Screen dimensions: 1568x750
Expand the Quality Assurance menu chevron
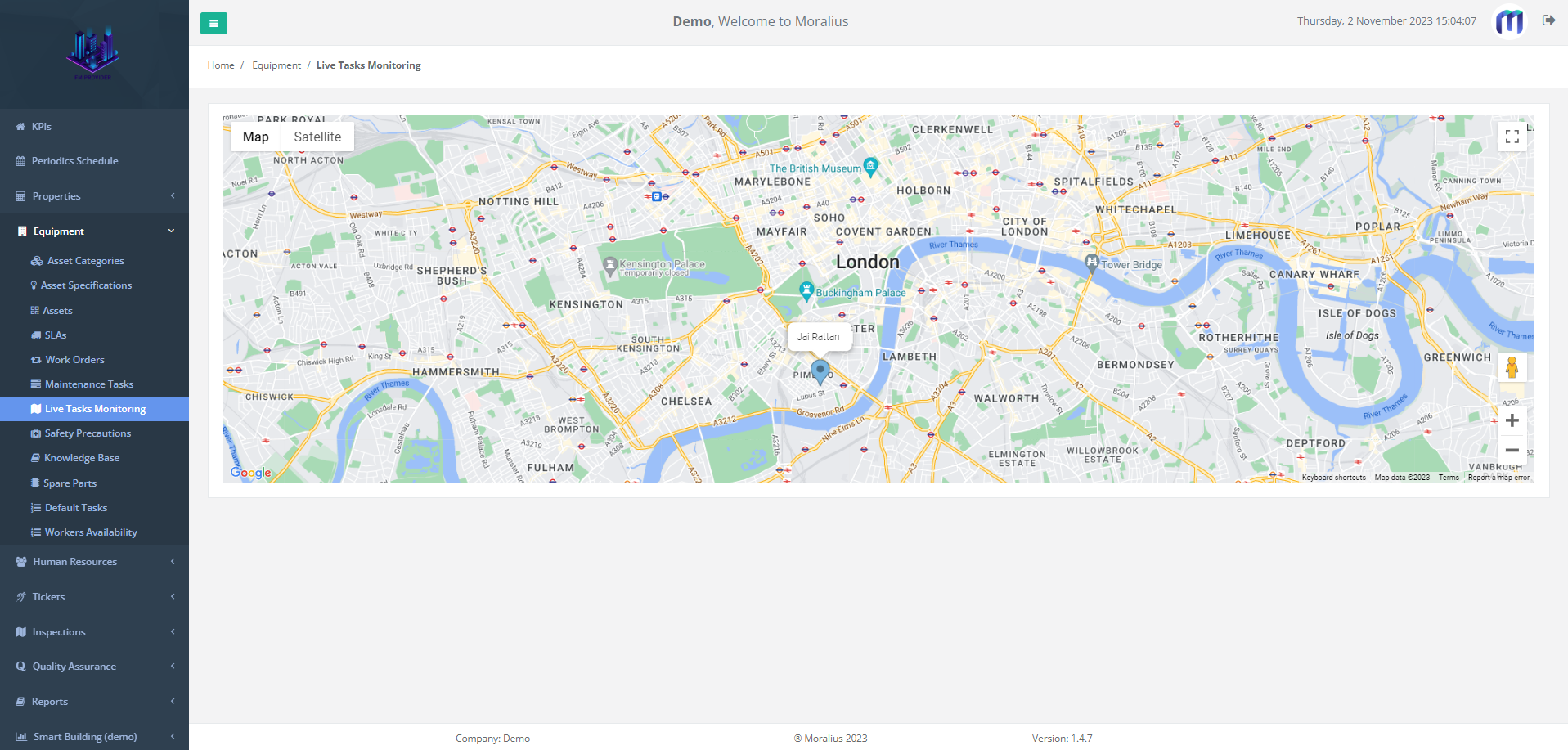click(173, 667)
